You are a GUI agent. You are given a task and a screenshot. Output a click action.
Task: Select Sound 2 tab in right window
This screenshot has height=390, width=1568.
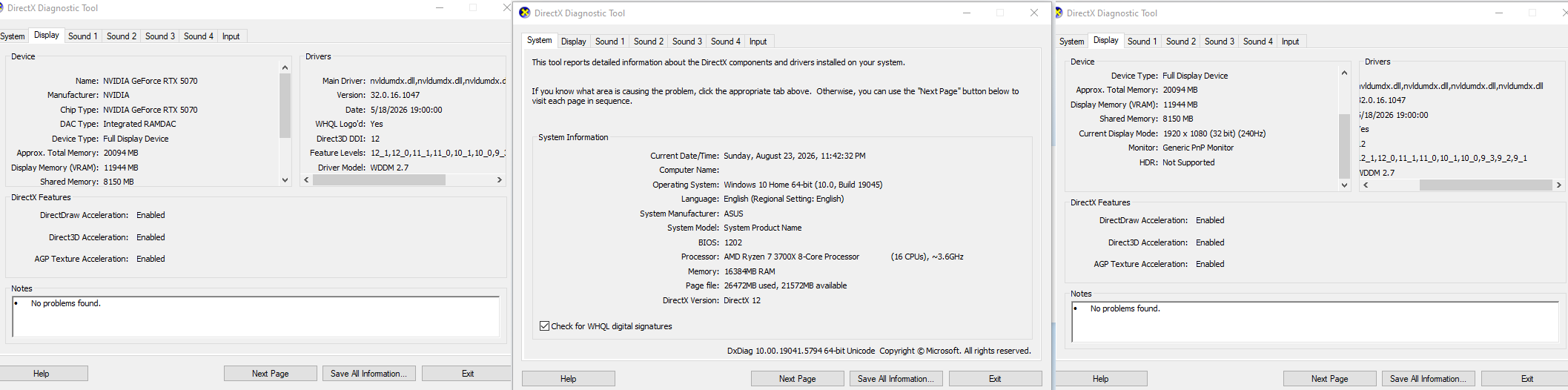(x=1181, y=42)
